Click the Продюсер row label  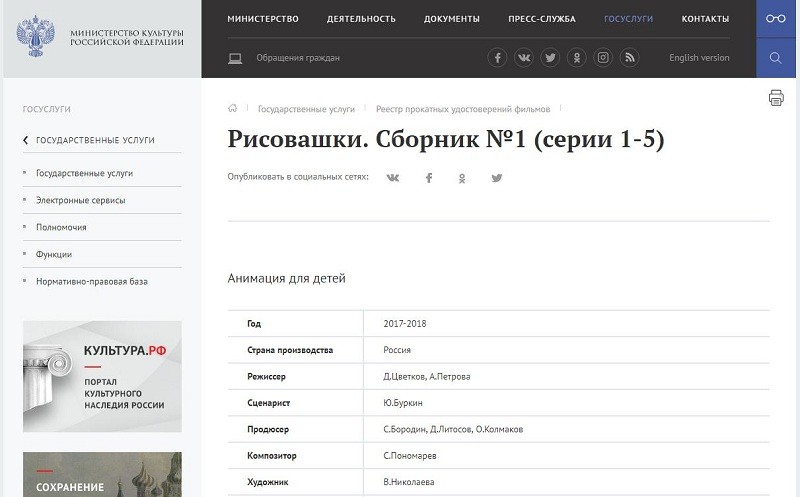click(x=268, y=429)
